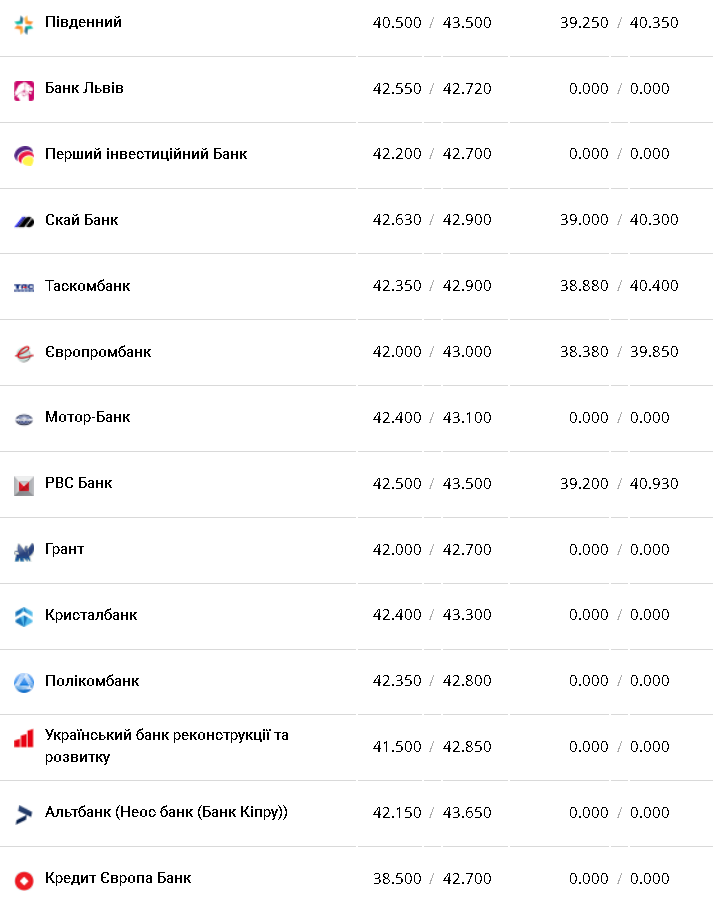The image size is (713, 900).
Task: Click РВС Банк rate 40.930
Action: point(654,484)
